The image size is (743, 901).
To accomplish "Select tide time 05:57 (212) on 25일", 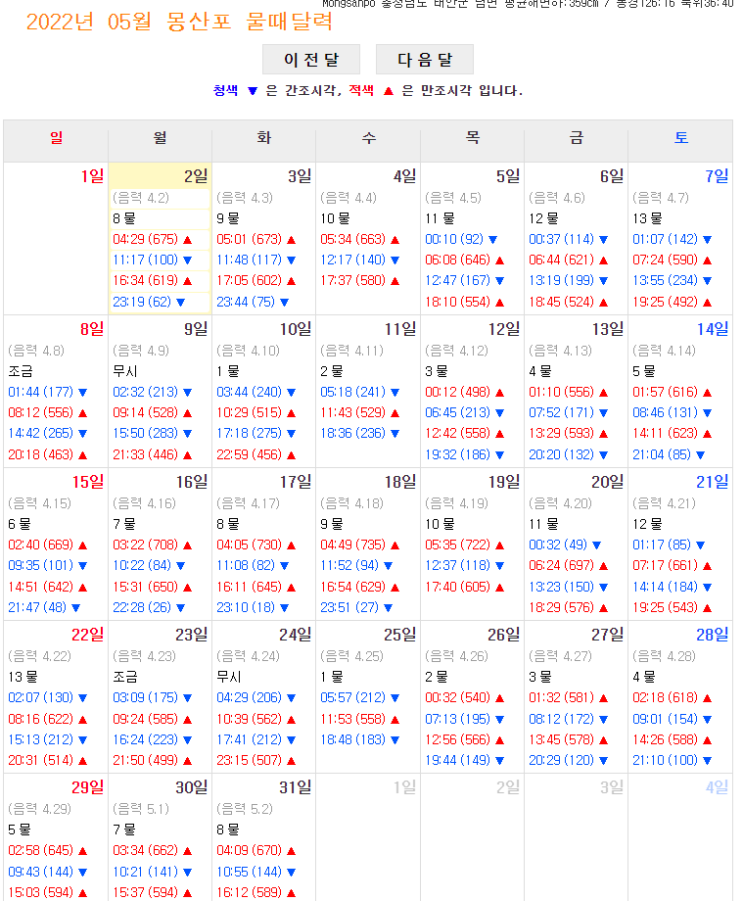I will [x=353, y=698].
